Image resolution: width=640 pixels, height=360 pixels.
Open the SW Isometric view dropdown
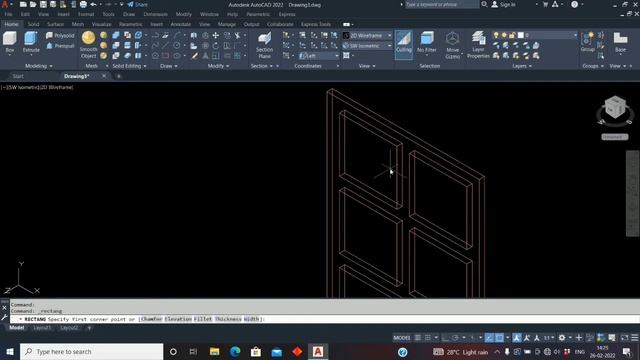coord(367,46)
